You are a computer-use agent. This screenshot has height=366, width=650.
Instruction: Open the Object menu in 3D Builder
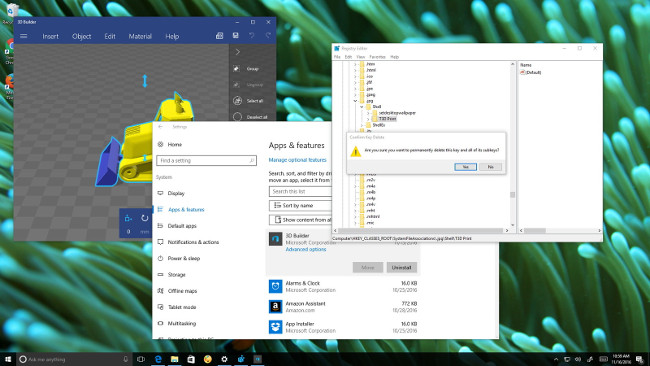(82, 36)
